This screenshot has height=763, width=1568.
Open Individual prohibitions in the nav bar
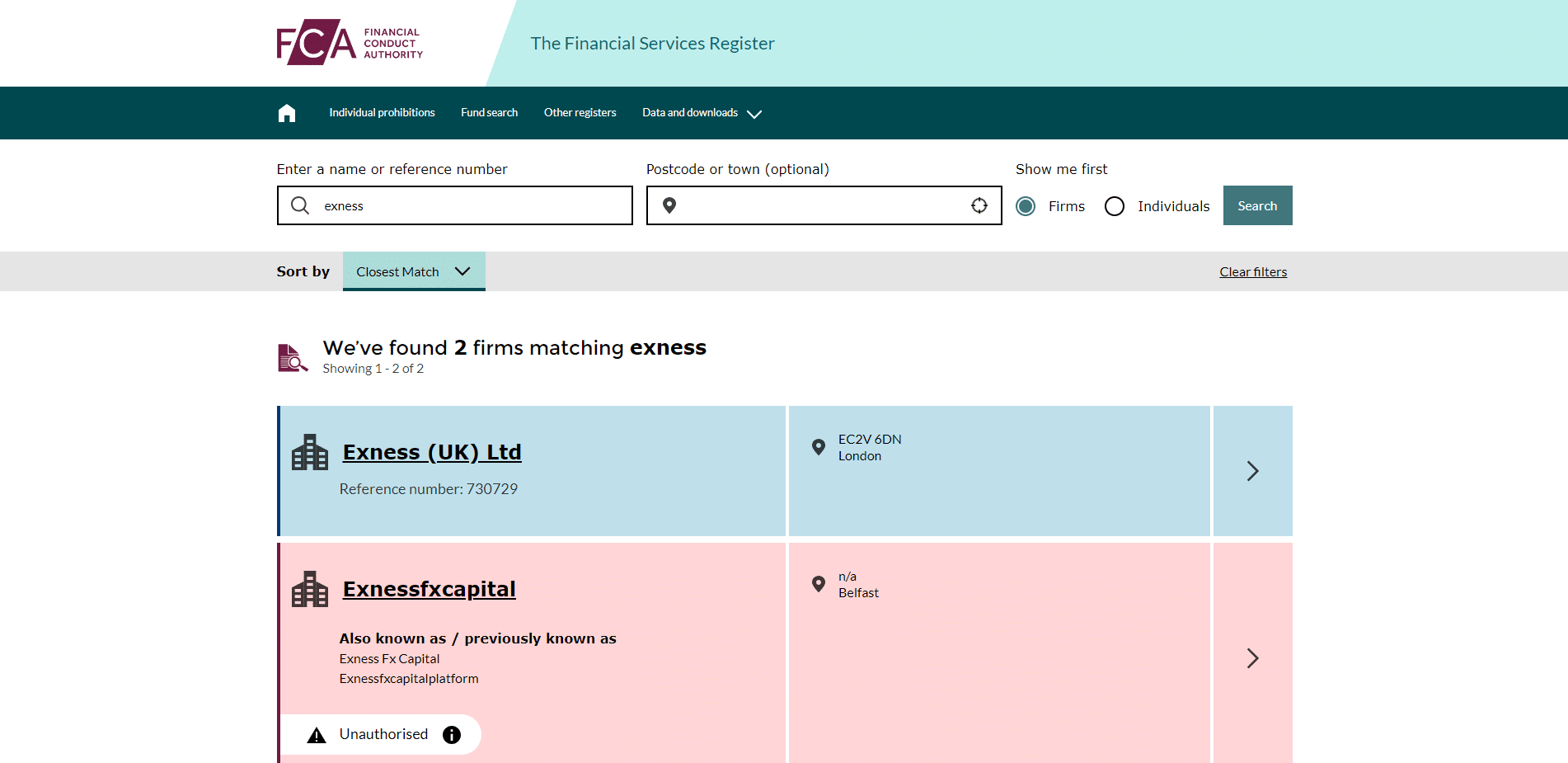click(382, 113)
